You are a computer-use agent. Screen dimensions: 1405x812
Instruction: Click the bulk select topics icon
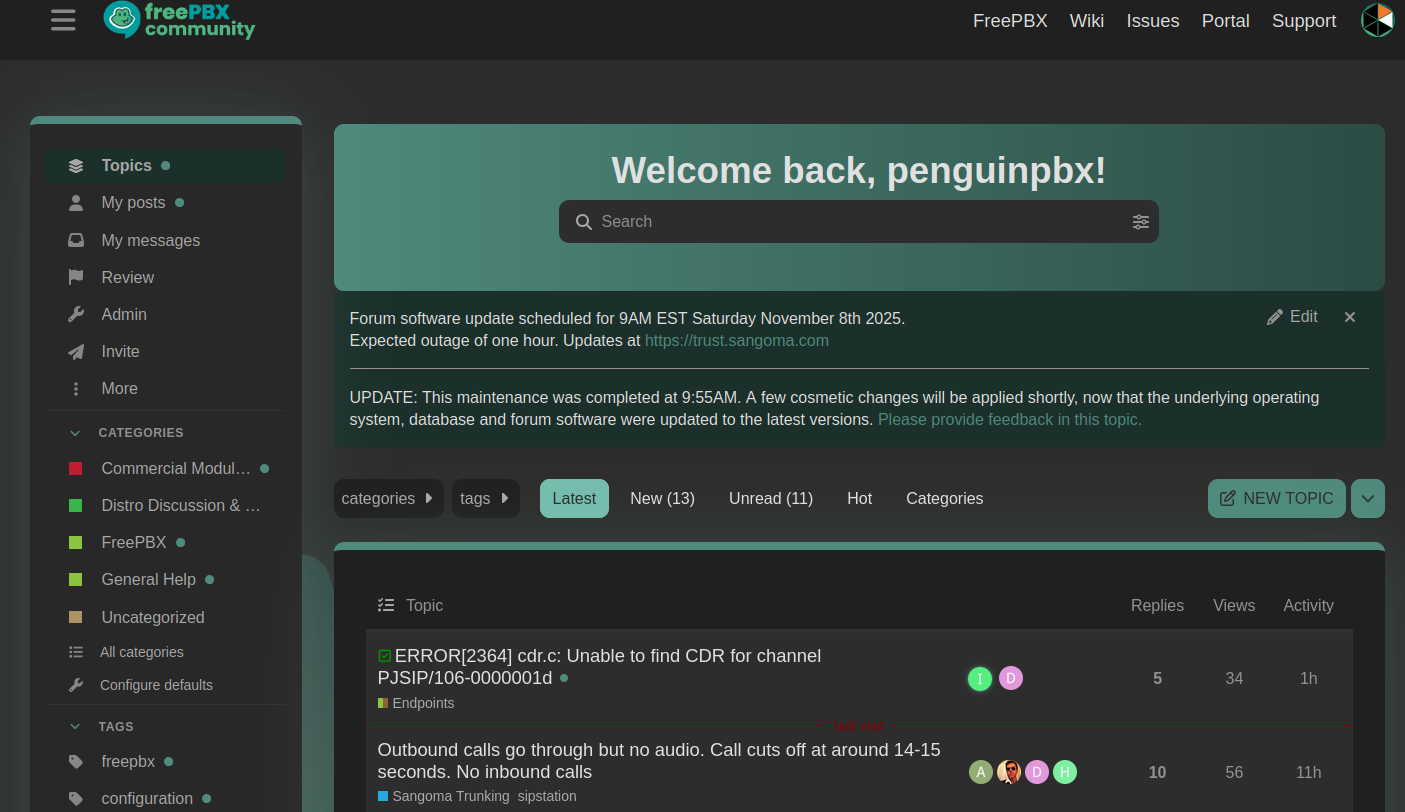[x=386, y=605]
